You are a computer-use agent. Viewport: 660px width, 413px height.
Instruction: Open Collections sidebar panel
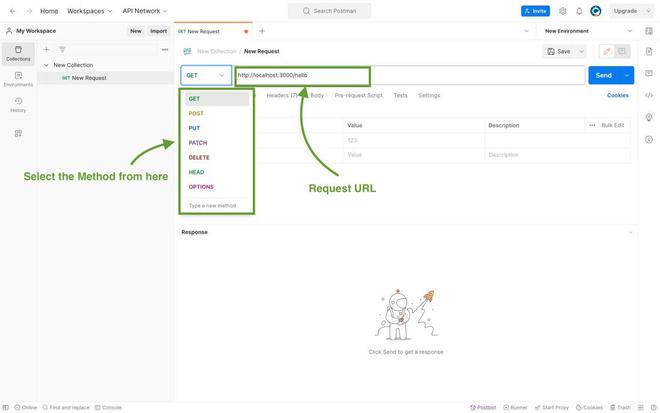tap(18, 53)
